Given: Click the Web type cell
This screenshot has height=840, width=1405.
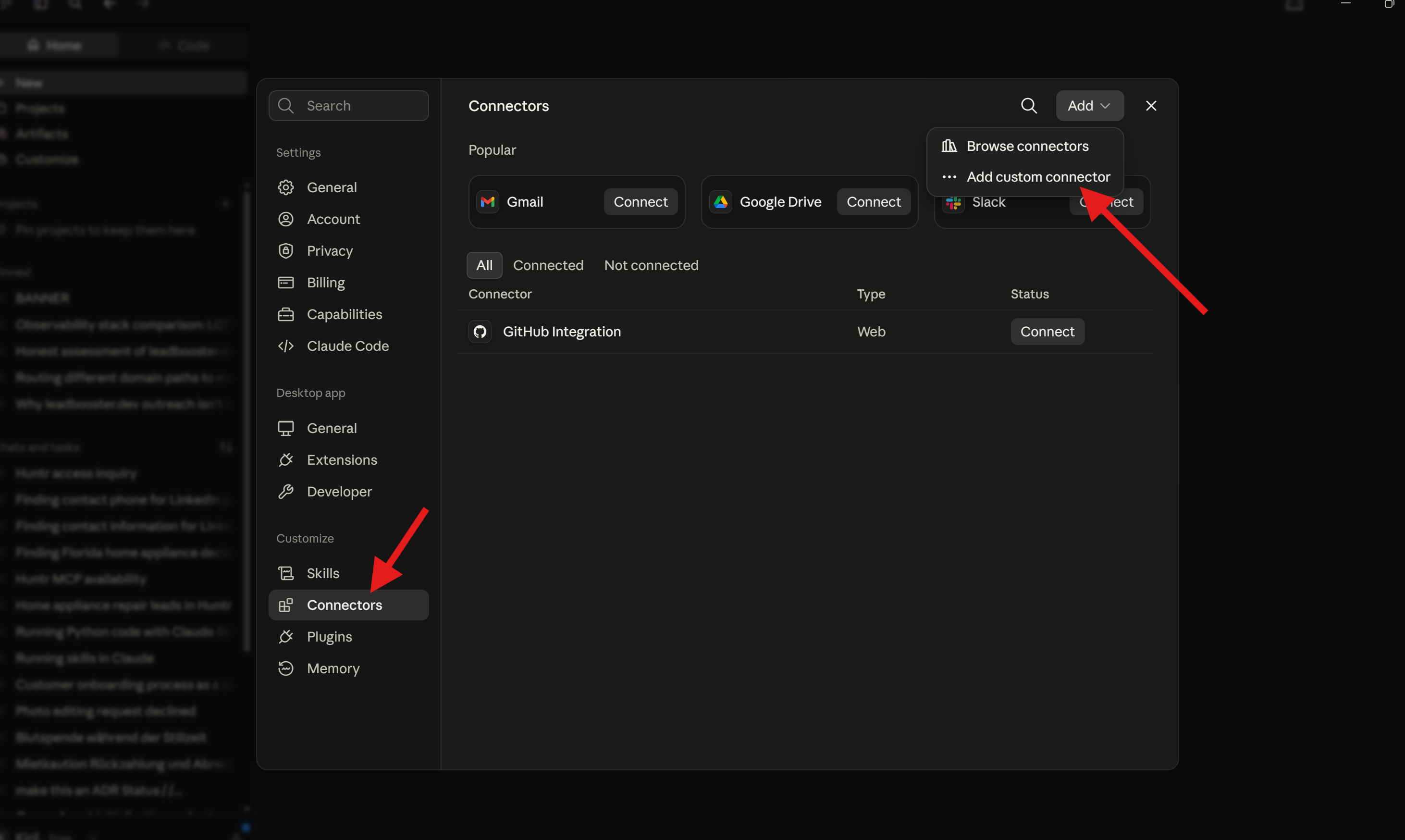Looking at the screenshot, I should (x=871, y=332).
